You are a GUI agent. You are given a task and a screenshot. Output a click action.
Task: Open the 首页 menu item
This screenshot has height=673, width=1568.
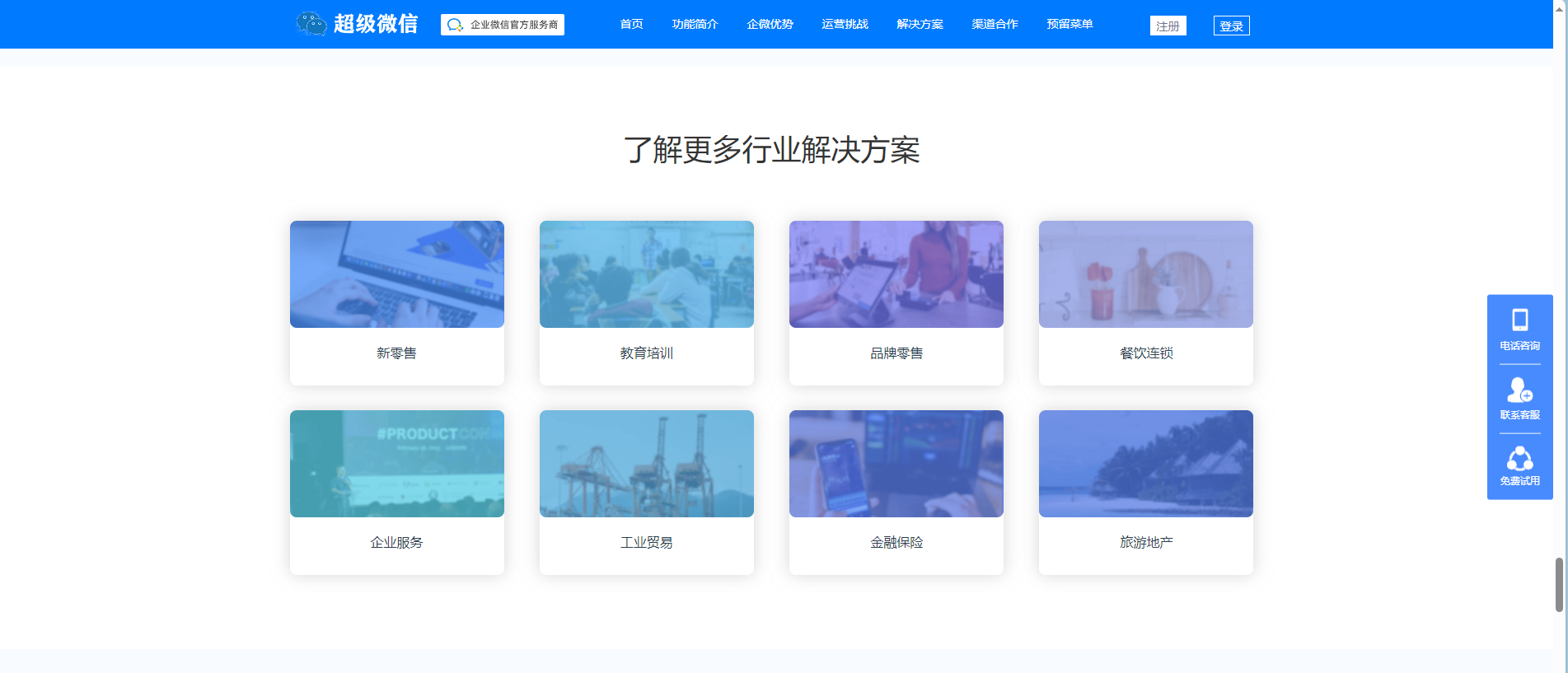pyautogui.click(x=631, y=25)
